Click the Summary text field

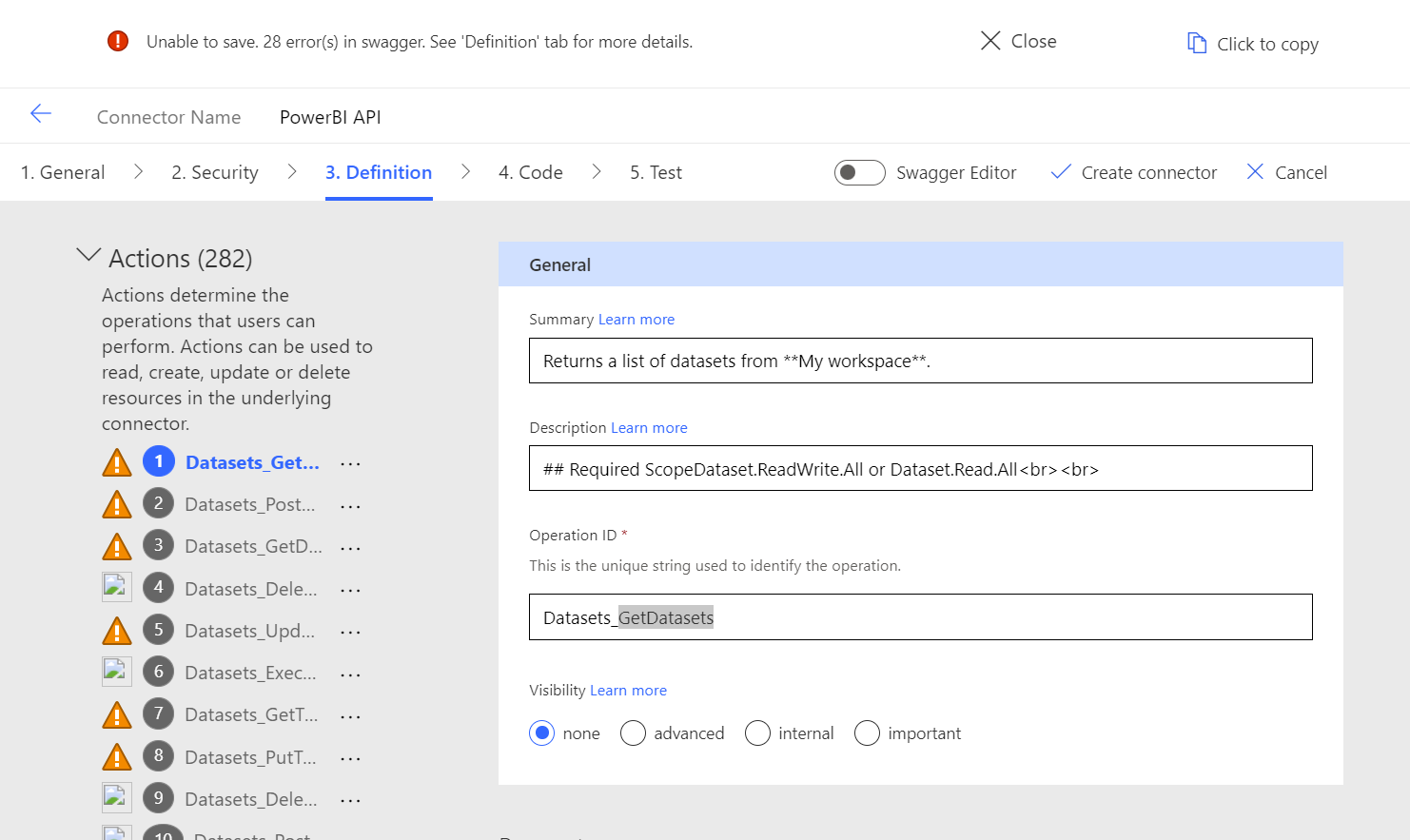(921, 361)
